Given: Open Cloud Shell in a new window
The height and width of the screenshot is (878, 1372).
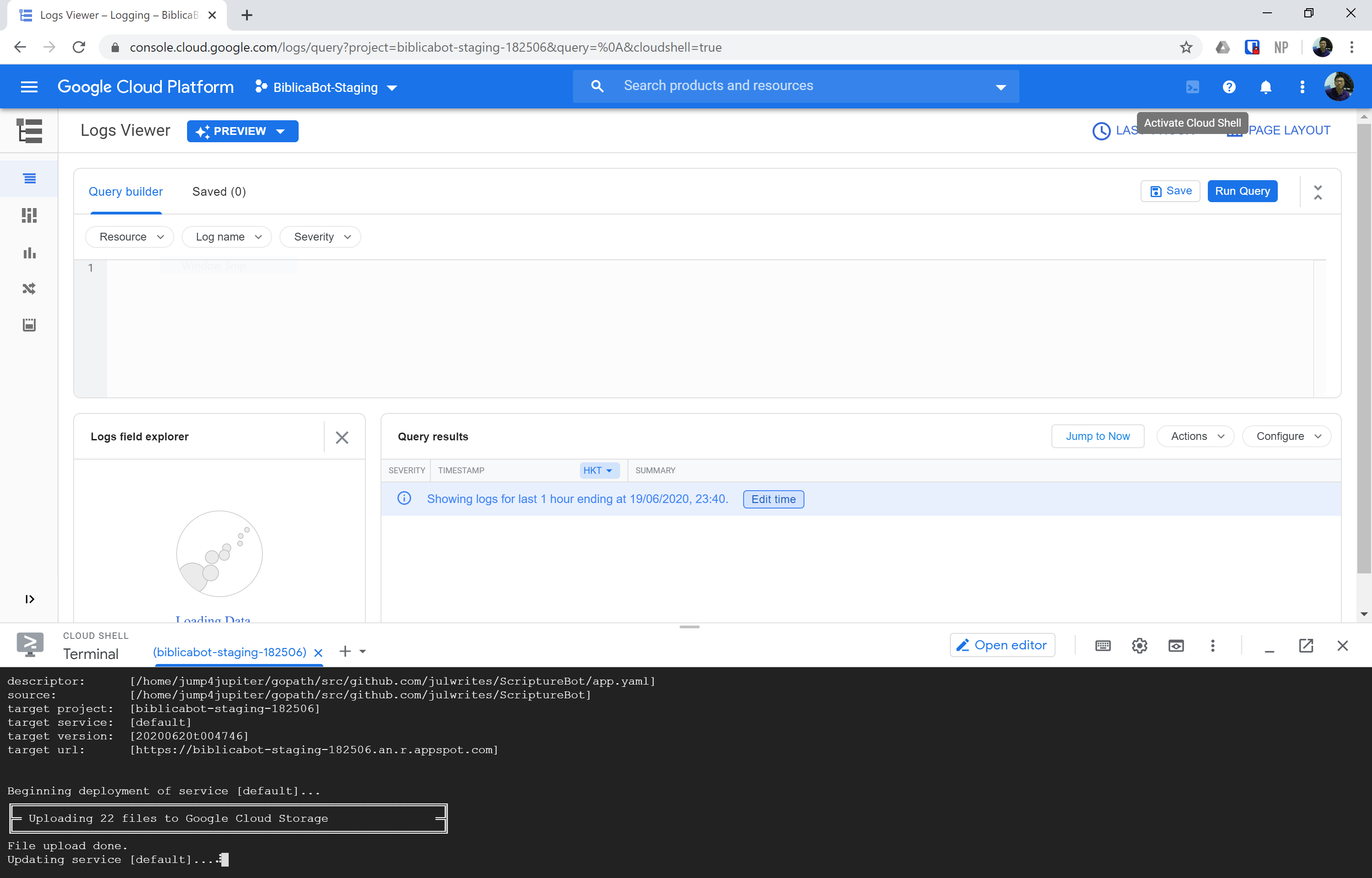Looking at the screenshot, I should (1305, 645).
